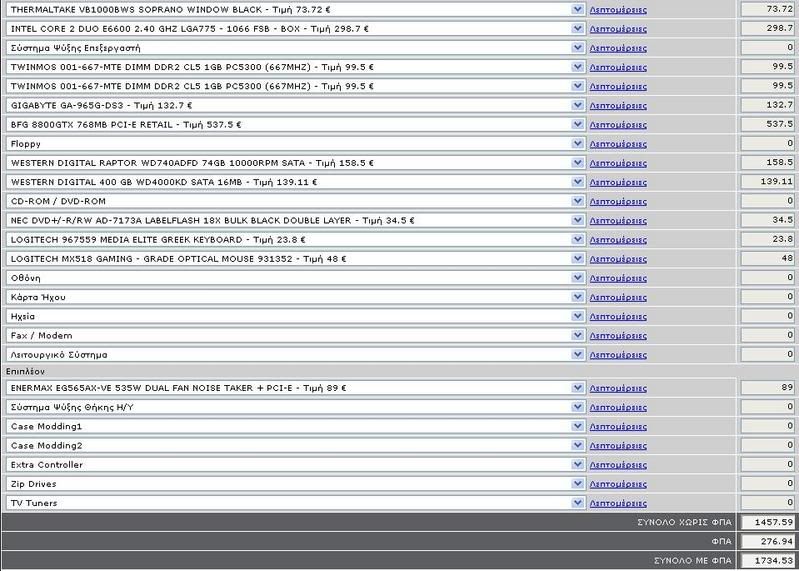
Task: Open Λεπτομέρειες link for Intel Core 2 Duo
Action: coord(618,29)
